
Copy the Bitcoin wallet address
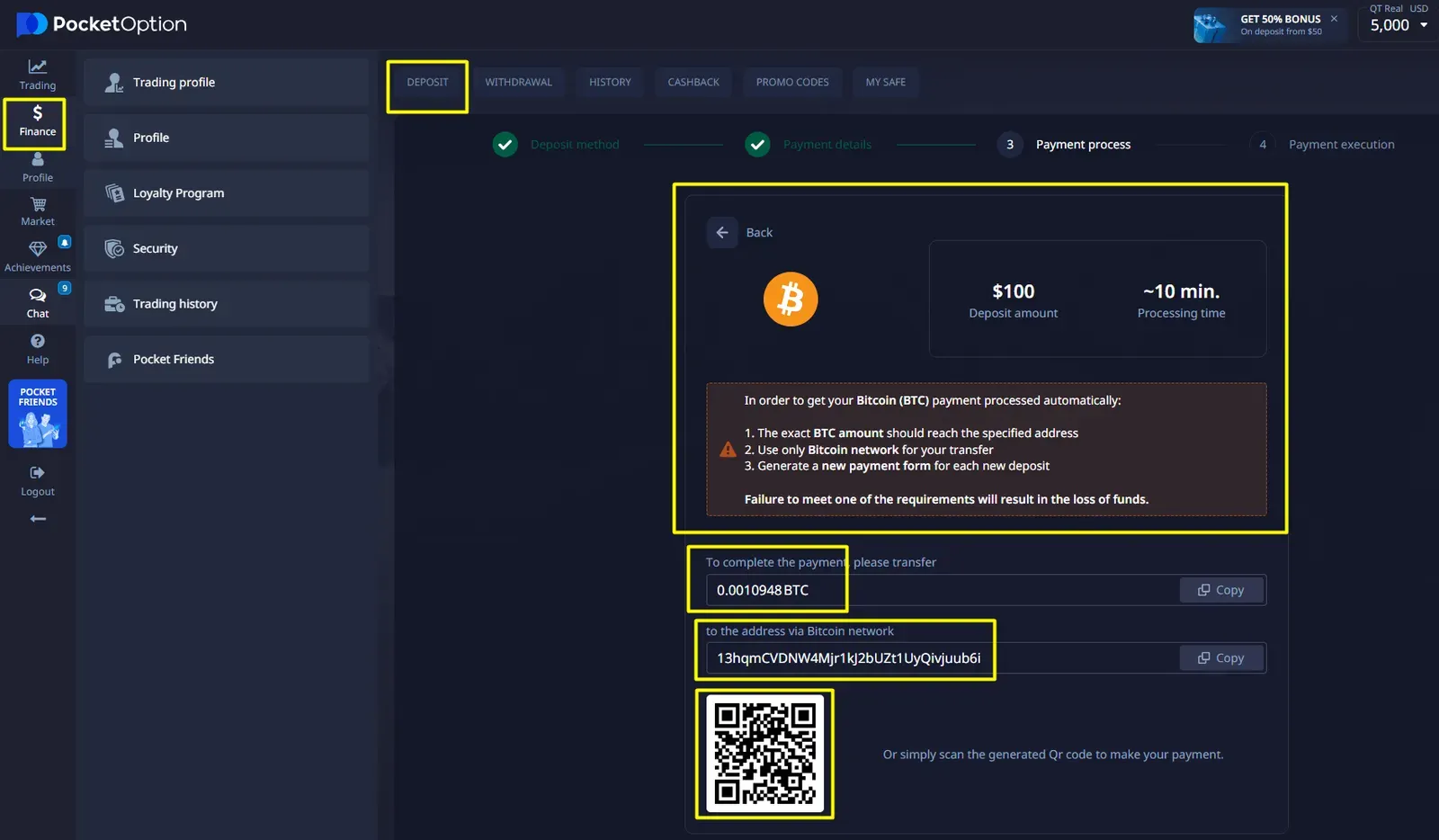pos(1220,658)
